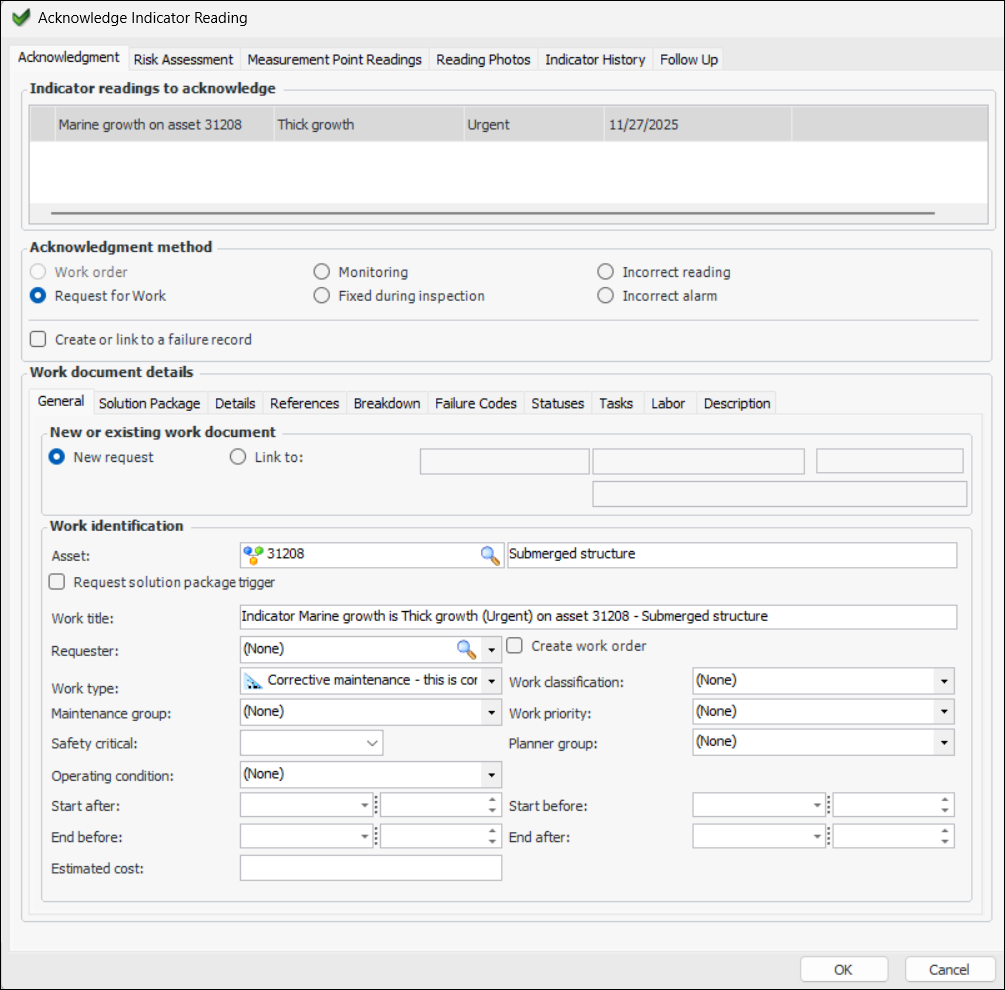Click the asset type icon beside 31208
Image resolution: width=1005 pixels, height=990 pixels.
coord(253,555)
